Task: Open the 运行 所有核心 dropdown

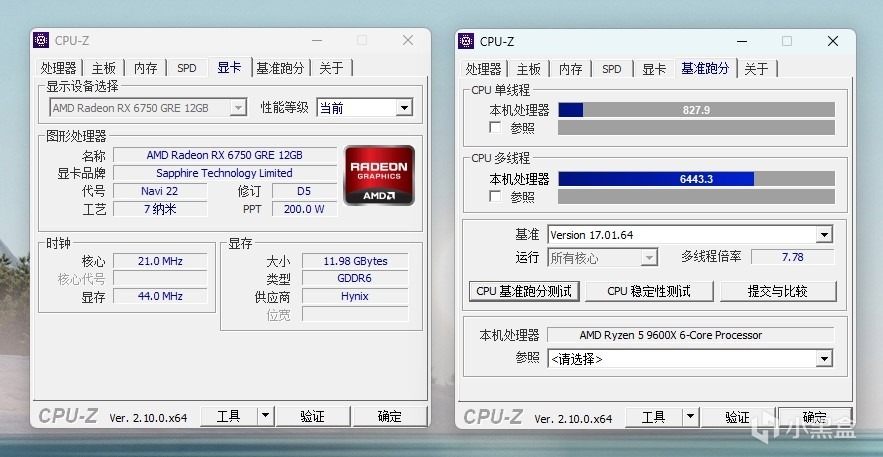Action: pos(603,258)
